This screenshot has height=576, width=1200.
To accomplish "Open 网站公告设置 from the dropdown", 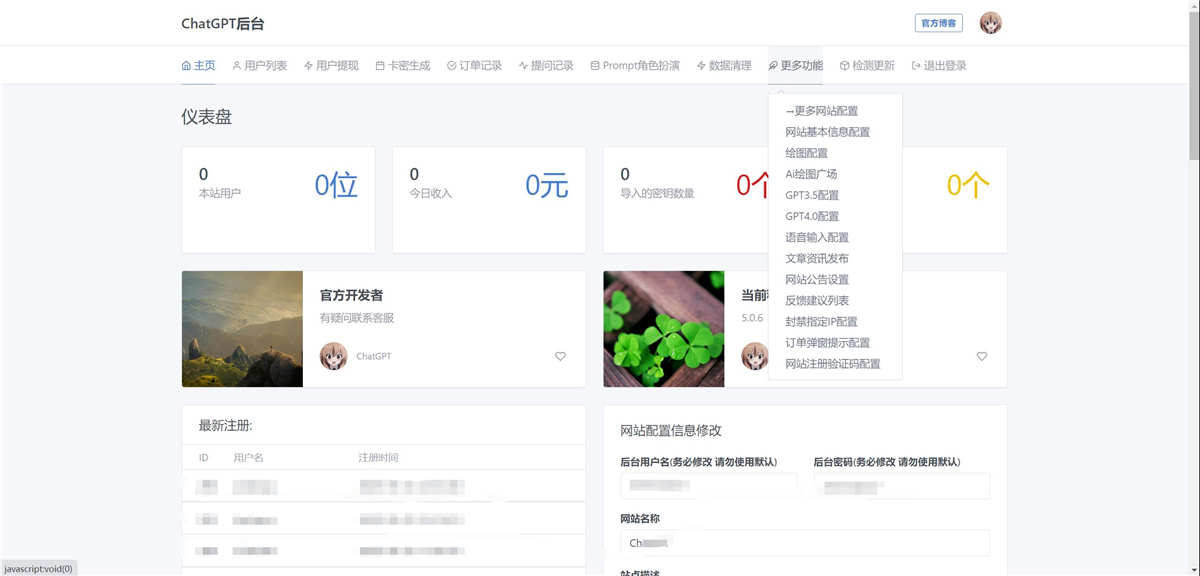I will (x=816, y=279).
